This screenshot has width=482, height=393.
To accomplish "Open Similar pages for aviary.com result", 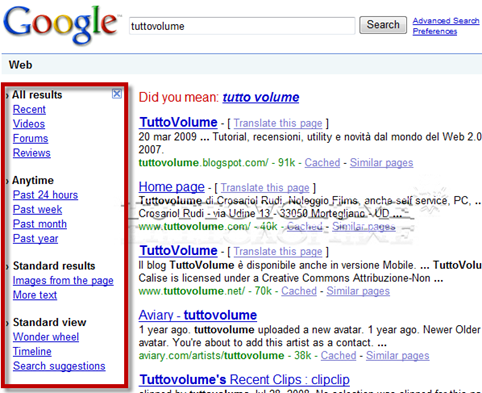I will click(x=398, y=355).
